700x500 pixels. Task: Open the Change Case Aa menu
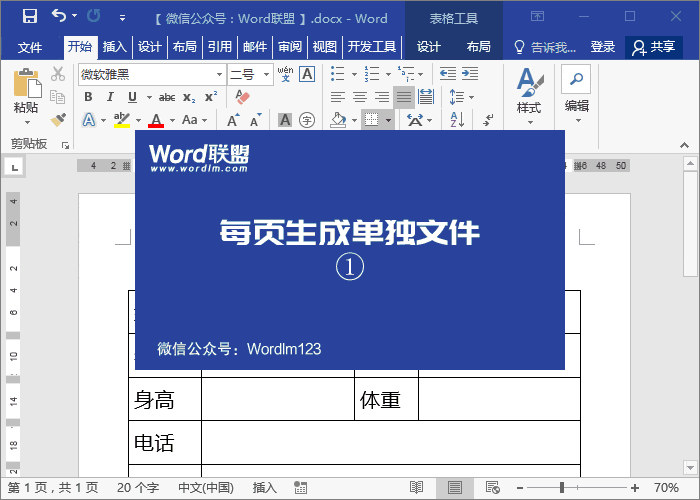click(x=194, y=120)
